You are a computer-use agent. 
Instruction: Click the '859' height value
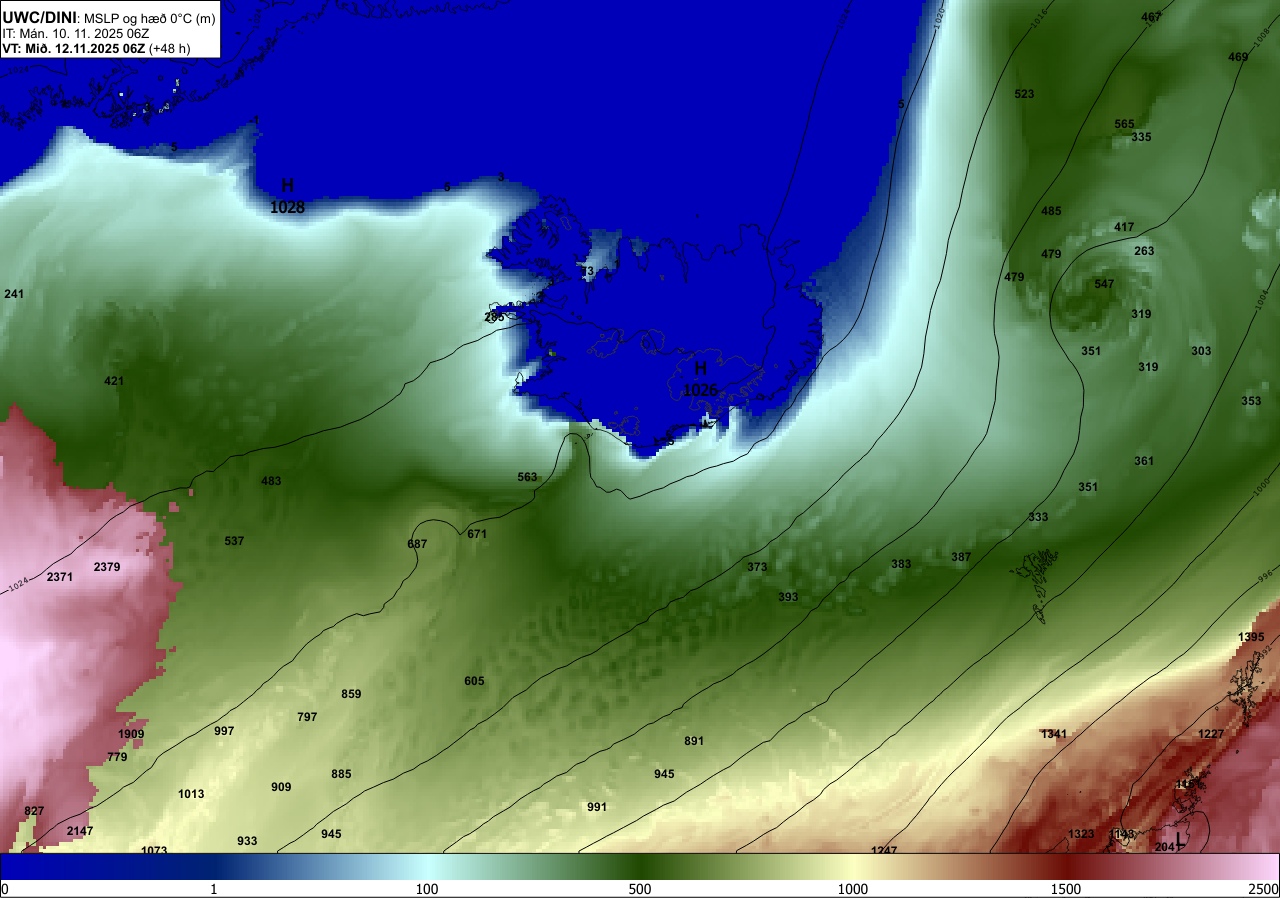(351, 694)
